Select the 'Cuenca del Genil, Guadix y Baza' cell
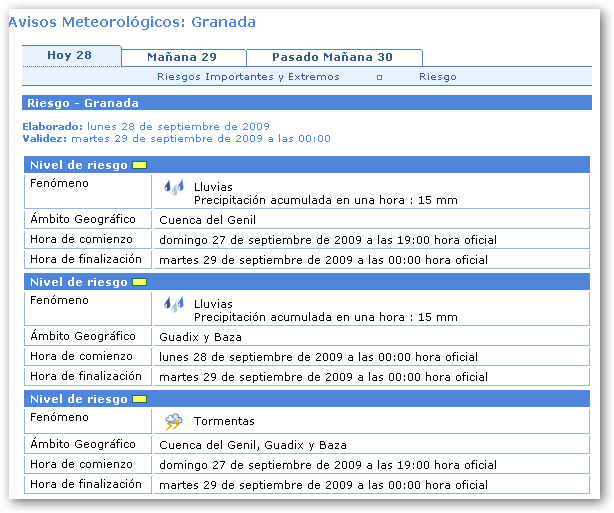This screenshot has width=614, height=513. (x=253, y=445)
